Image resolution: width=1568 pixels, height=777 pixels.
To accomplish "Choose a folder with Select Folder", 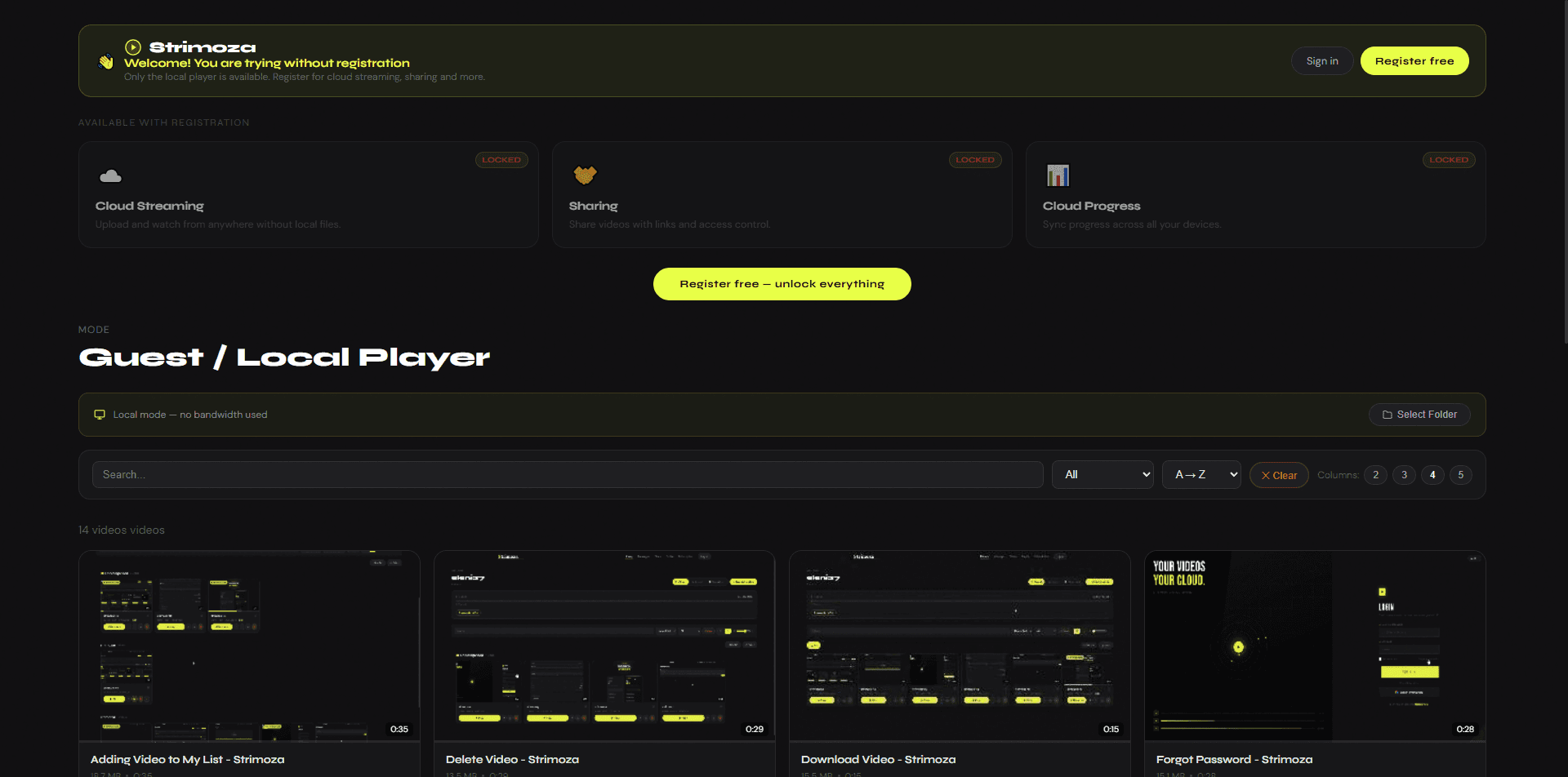I will click(1419, 415).
